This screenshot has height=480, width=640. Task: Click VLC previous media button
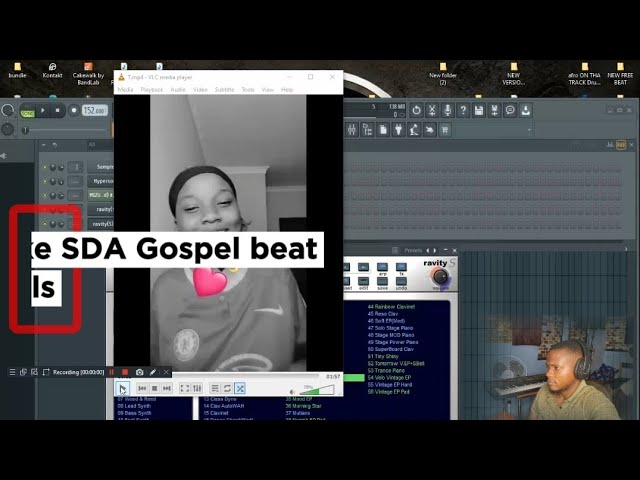click(142, 388)
